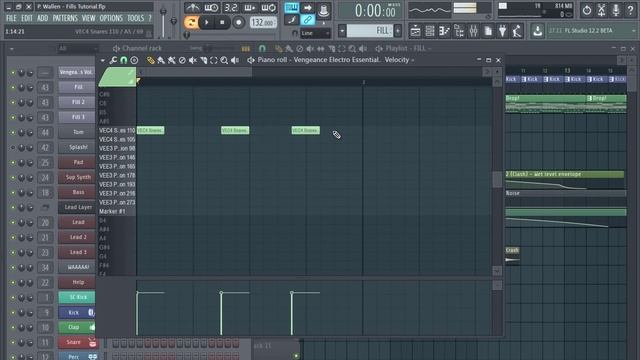640x360 pixels.
Task: Mute the Fill channel with its LED
Action: 13,87
